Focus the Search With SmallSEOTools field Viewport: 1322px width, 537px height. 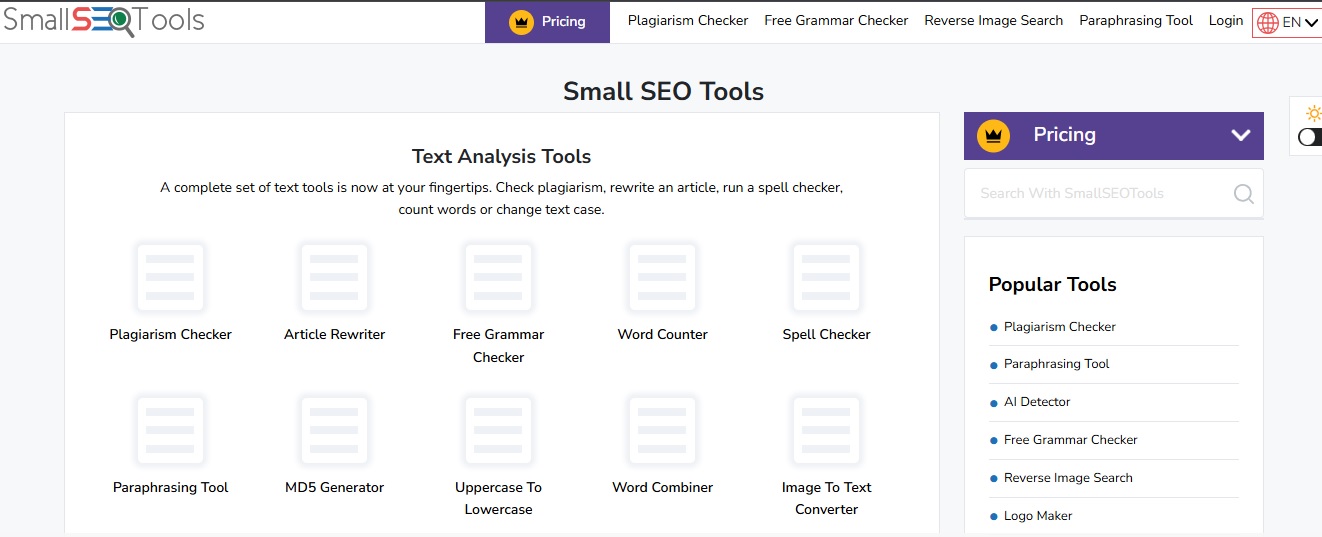[1113, 193]
